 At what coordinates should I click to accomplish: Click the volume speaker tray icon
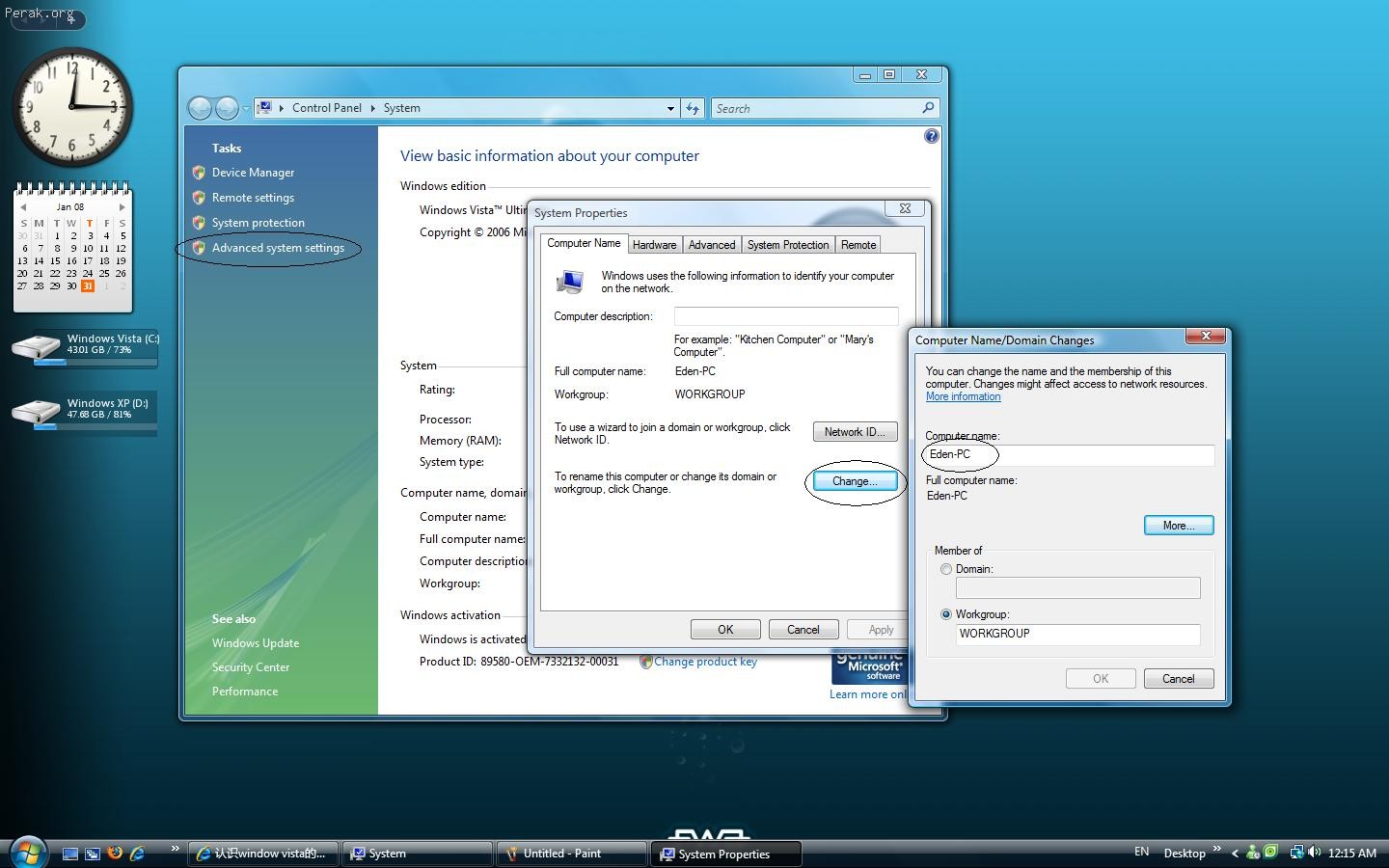pyautogui.click(x=1314, y=853)
